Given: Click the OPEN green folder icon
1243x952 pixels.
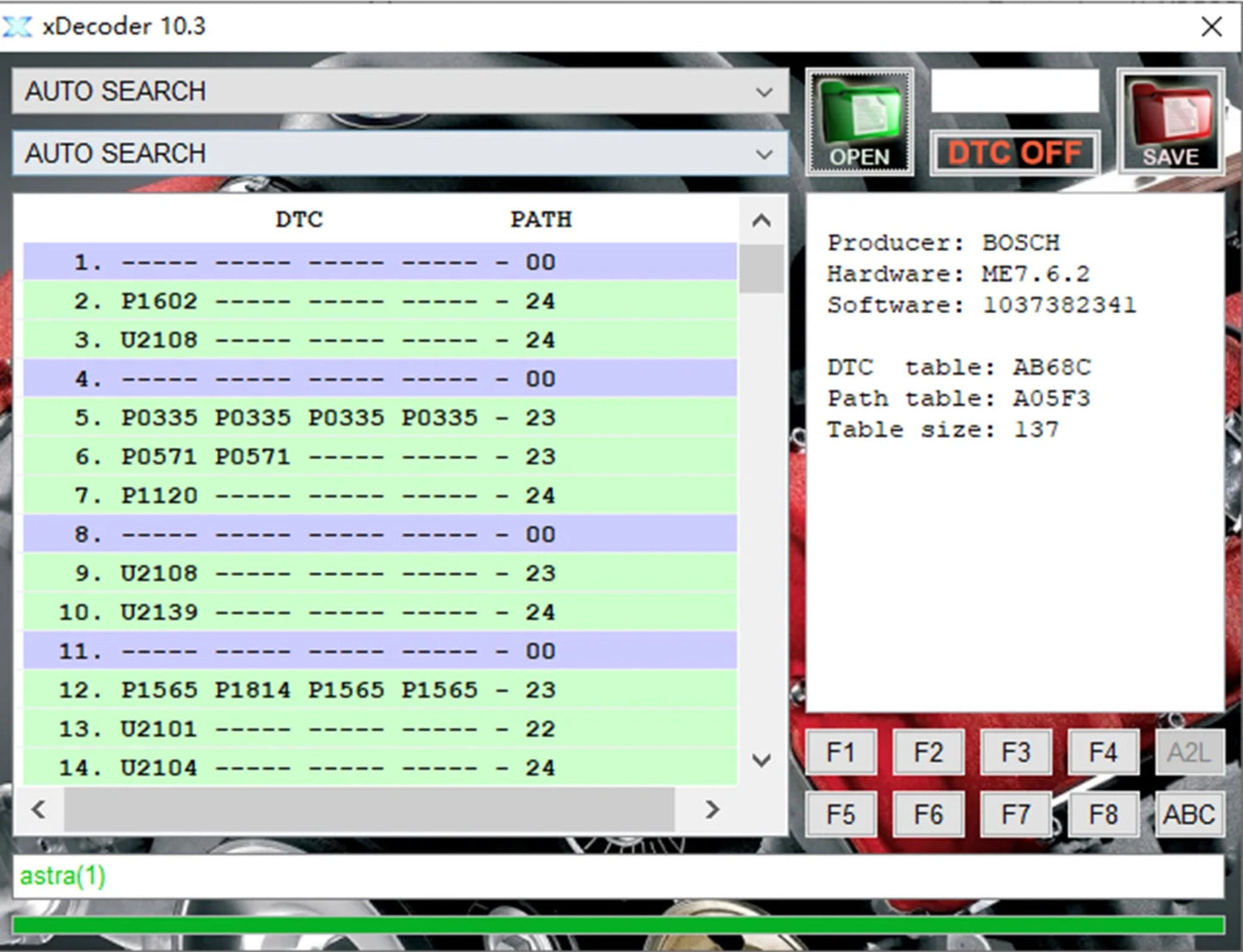Looking at the screenshot, I should [x=858, y=122].
